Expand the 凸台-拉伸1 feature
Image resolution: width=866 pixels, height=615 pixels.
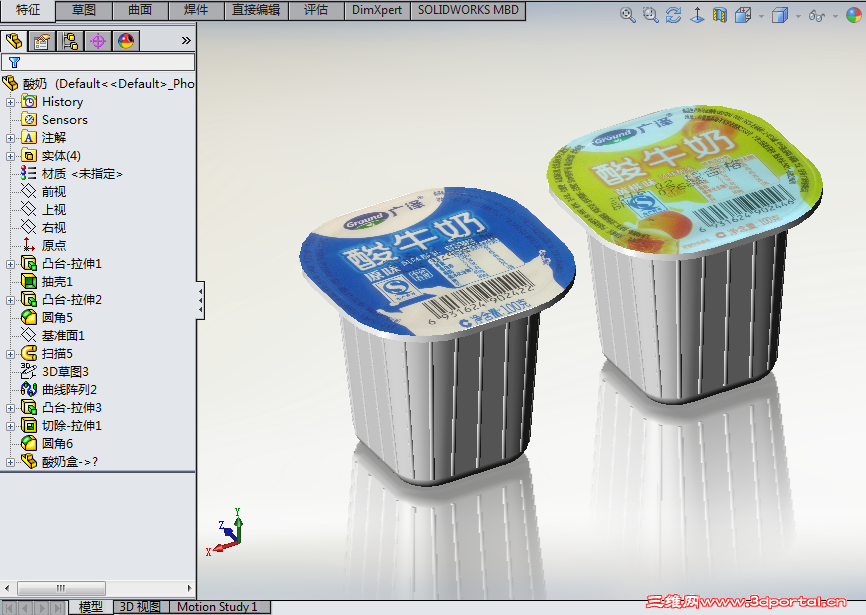coord(10,264)
